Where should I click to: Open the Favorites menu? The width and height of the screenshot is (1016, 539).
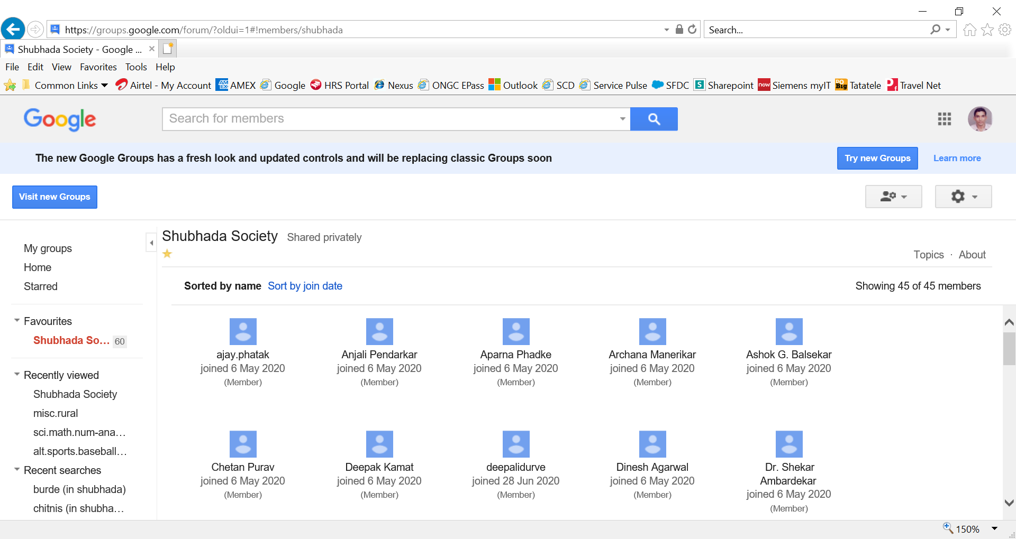pos(98,67)
